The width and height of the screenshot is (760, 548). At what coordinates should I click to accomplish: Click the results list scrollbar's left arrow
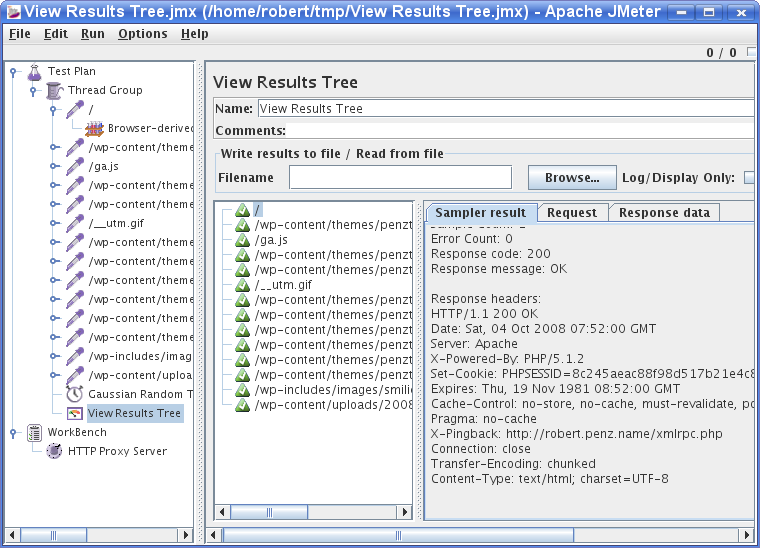pyautogui.click(x=222, y=512)
